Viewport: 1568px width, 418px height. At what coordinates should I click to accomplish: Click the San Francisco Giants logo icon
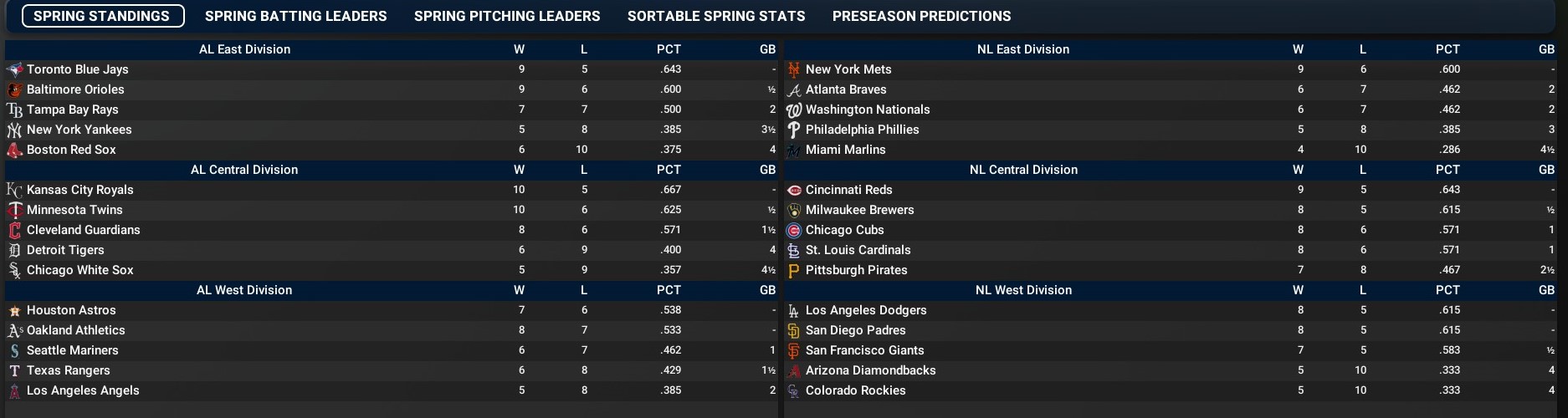pos(794,350)
